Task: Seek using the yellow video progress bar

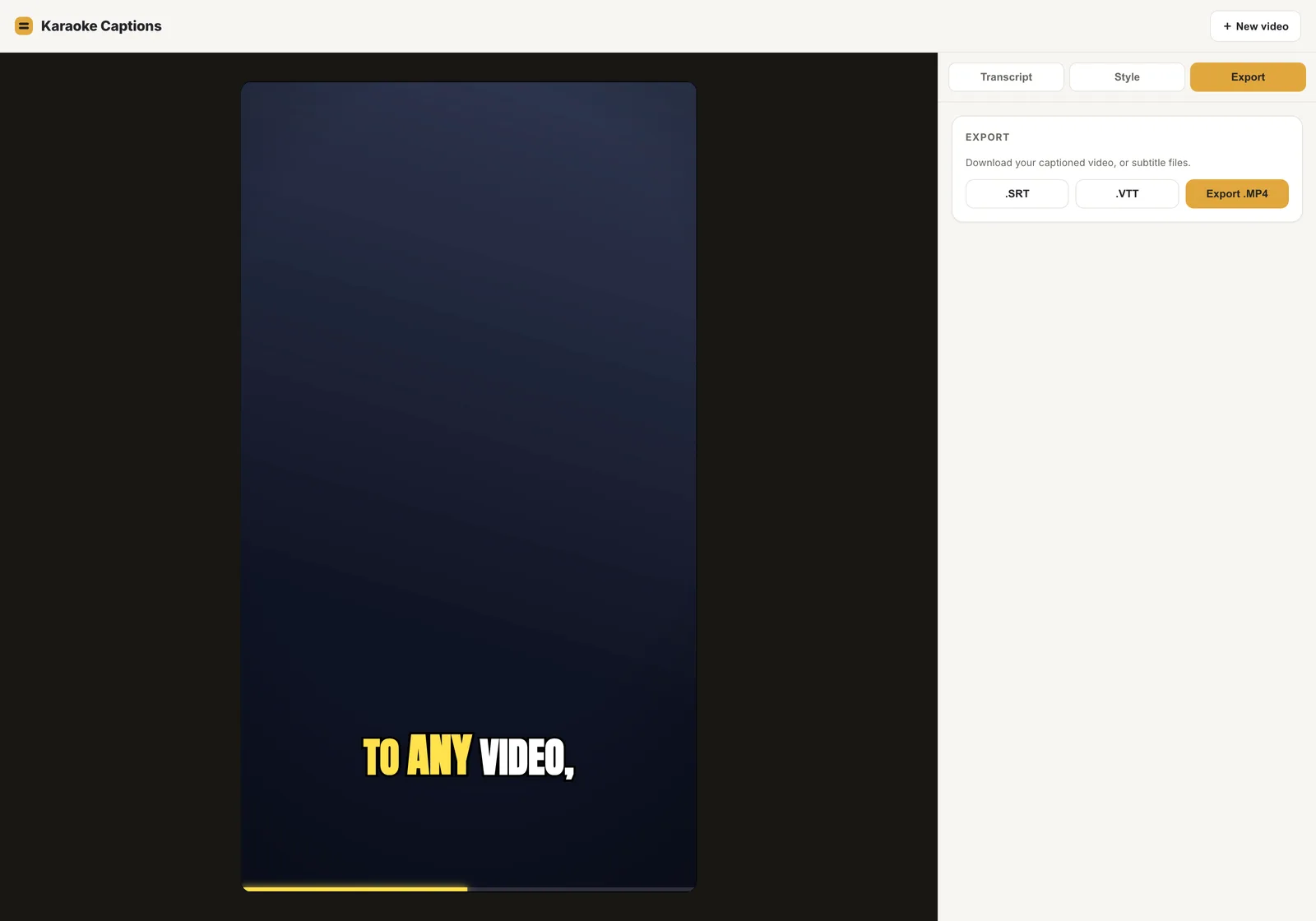Action: (469, 889)
